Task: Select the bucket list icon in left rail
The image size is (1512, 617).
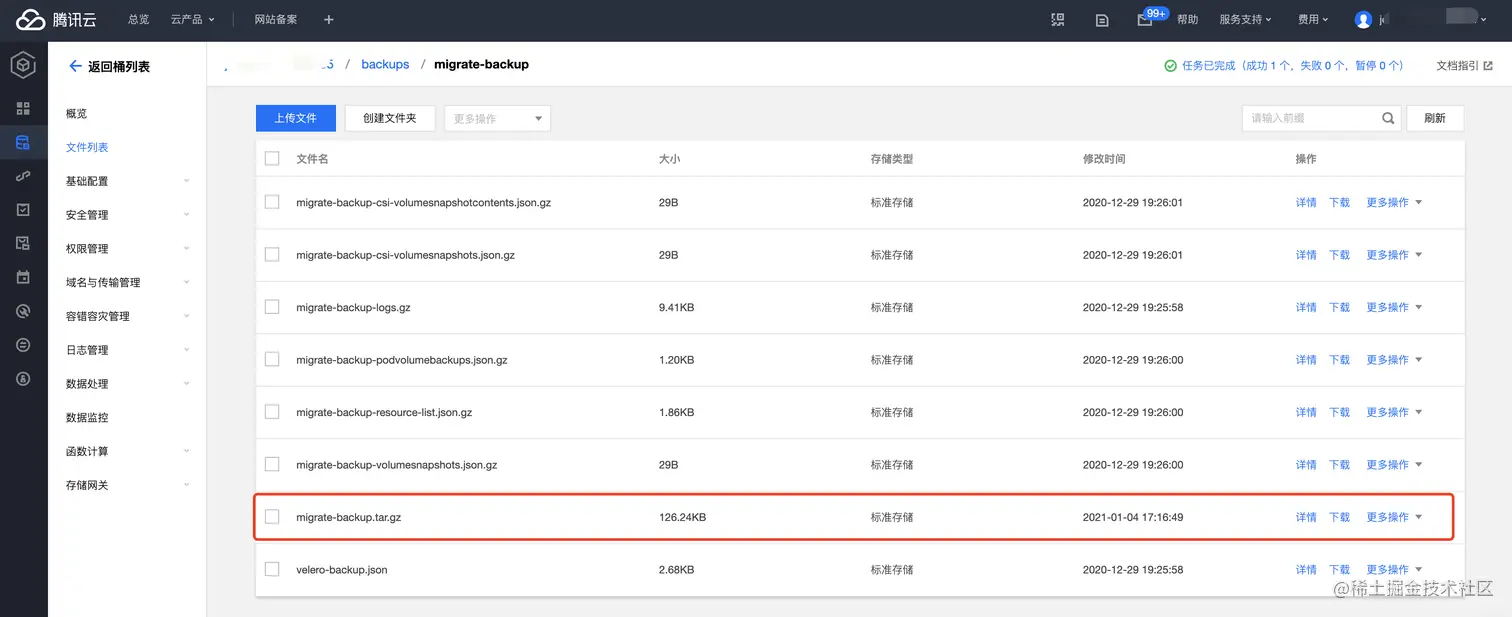Action: pos(23,142)
